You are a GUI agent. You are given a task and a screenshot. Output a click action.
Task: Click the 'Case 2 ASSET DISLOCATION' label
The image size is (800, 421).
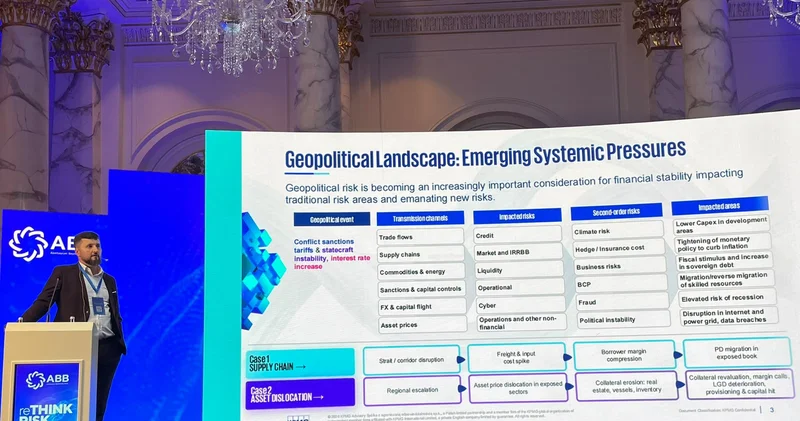pos(300,393)
